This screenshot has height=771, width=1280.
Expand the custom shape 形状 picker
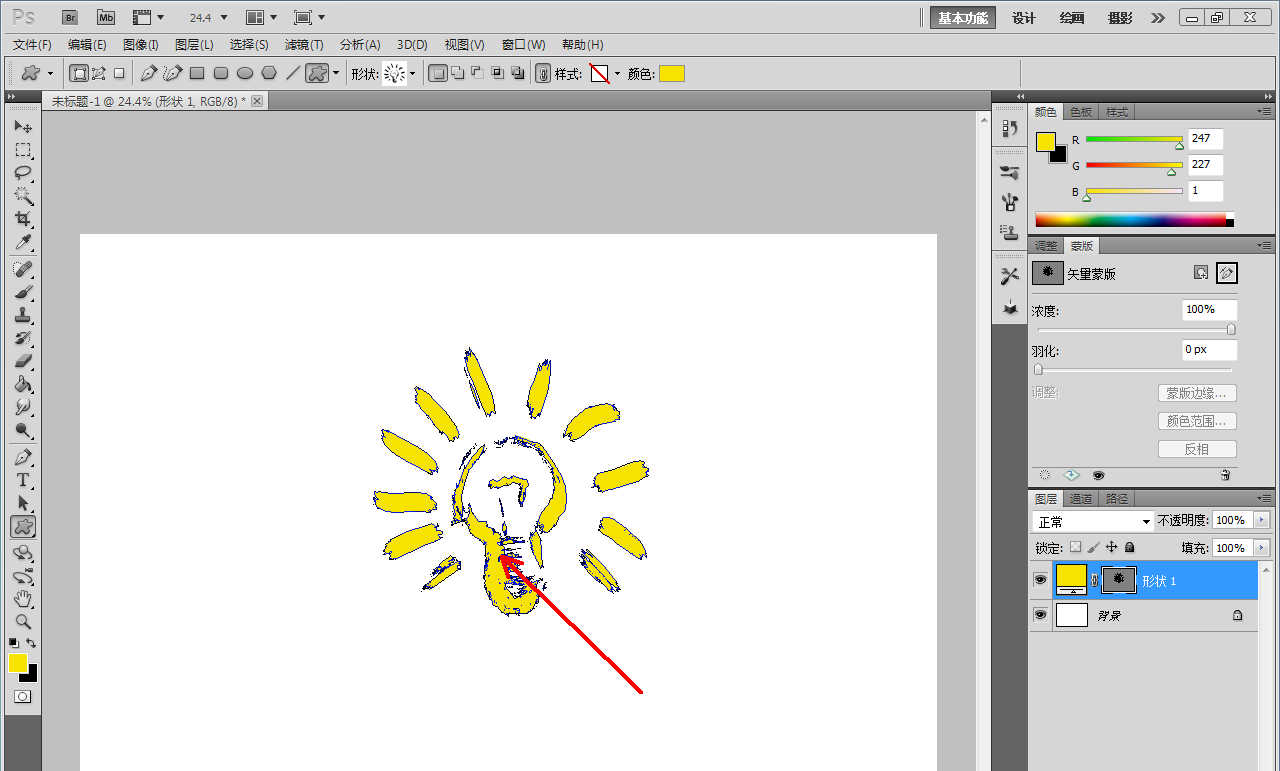[x=412, y=74]
